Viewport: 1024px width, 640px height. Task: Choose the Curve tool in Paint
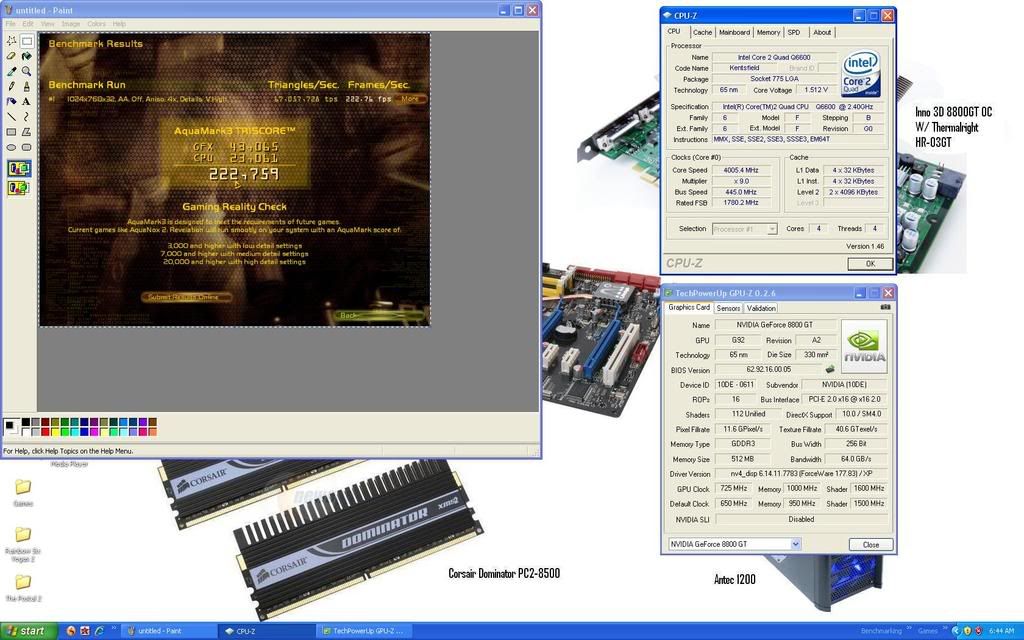tap(27, 116)
